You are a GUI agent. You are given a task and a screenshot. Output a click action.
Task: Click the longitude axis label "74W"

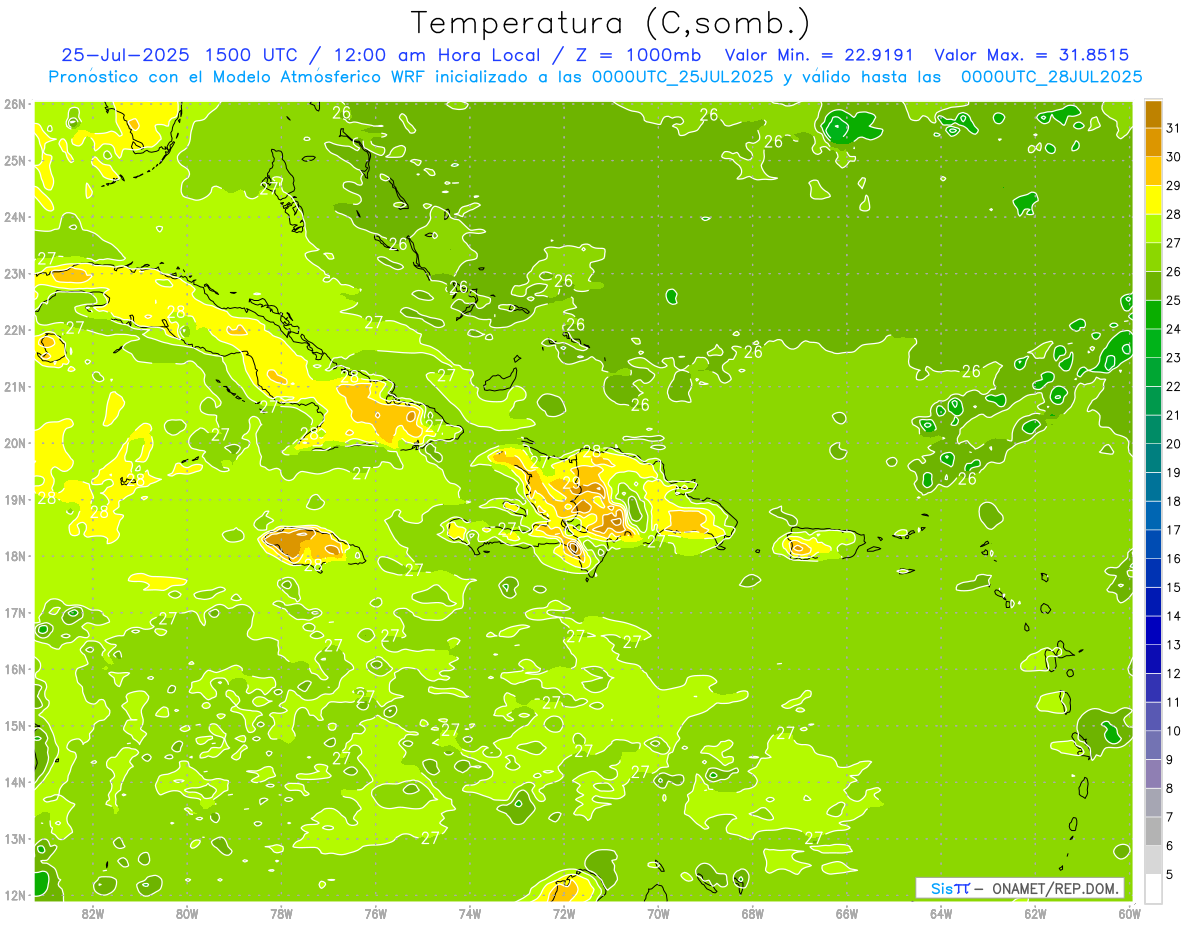coord(470,913)
